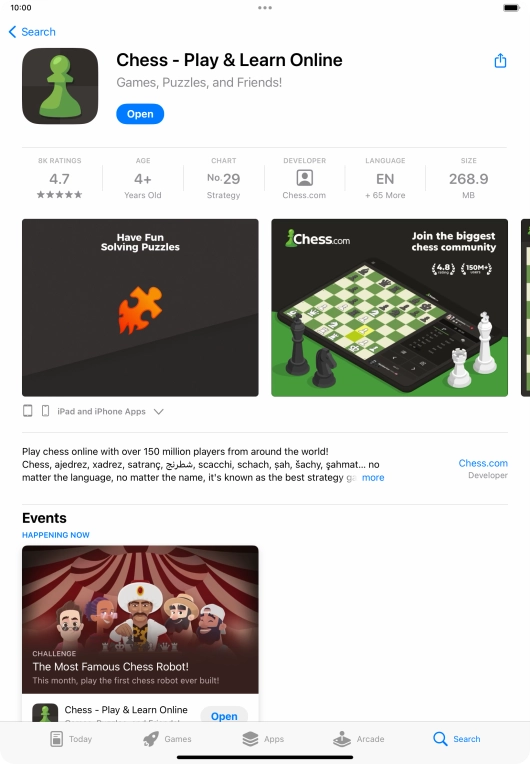
Task: Tap the Chess app pawn icon
Action: (x=60, y=86)
